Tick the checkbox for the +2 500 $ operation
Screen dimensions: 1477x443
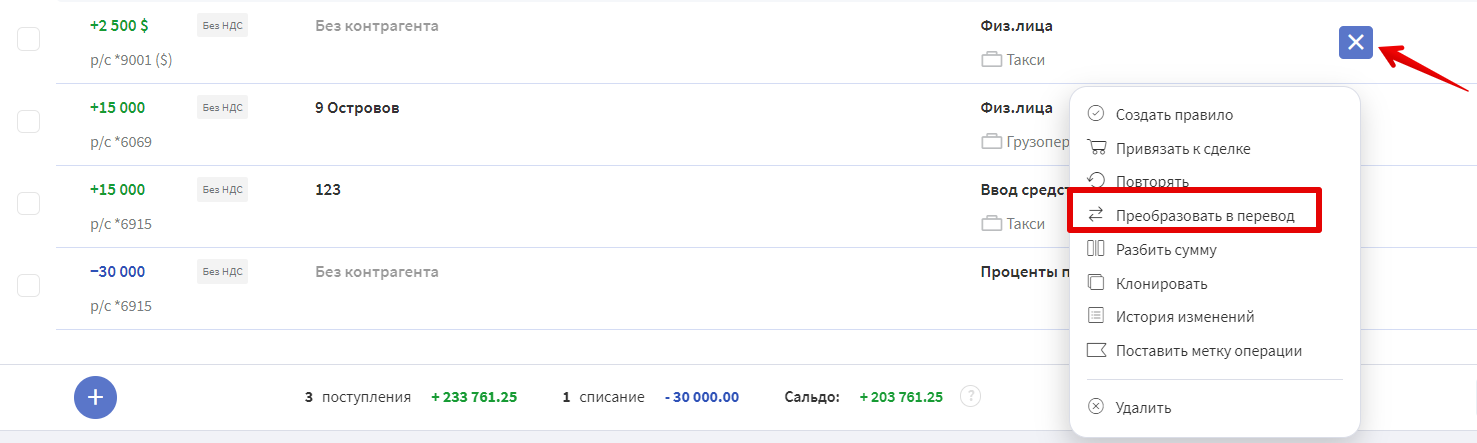tap(29, 39)
